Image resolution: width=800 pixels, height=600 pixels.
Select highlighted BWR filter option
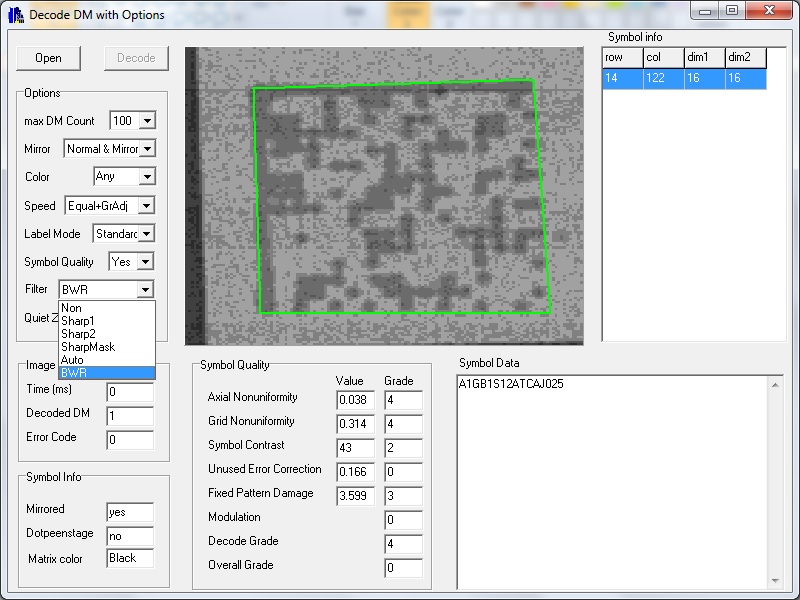(107, 373)
